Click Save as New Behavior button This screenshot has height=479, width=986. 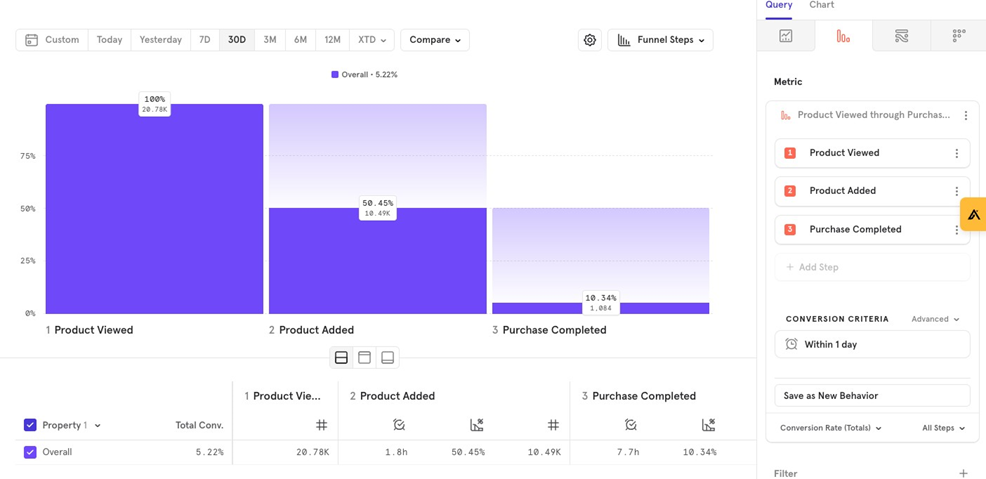tap(871, 396)
